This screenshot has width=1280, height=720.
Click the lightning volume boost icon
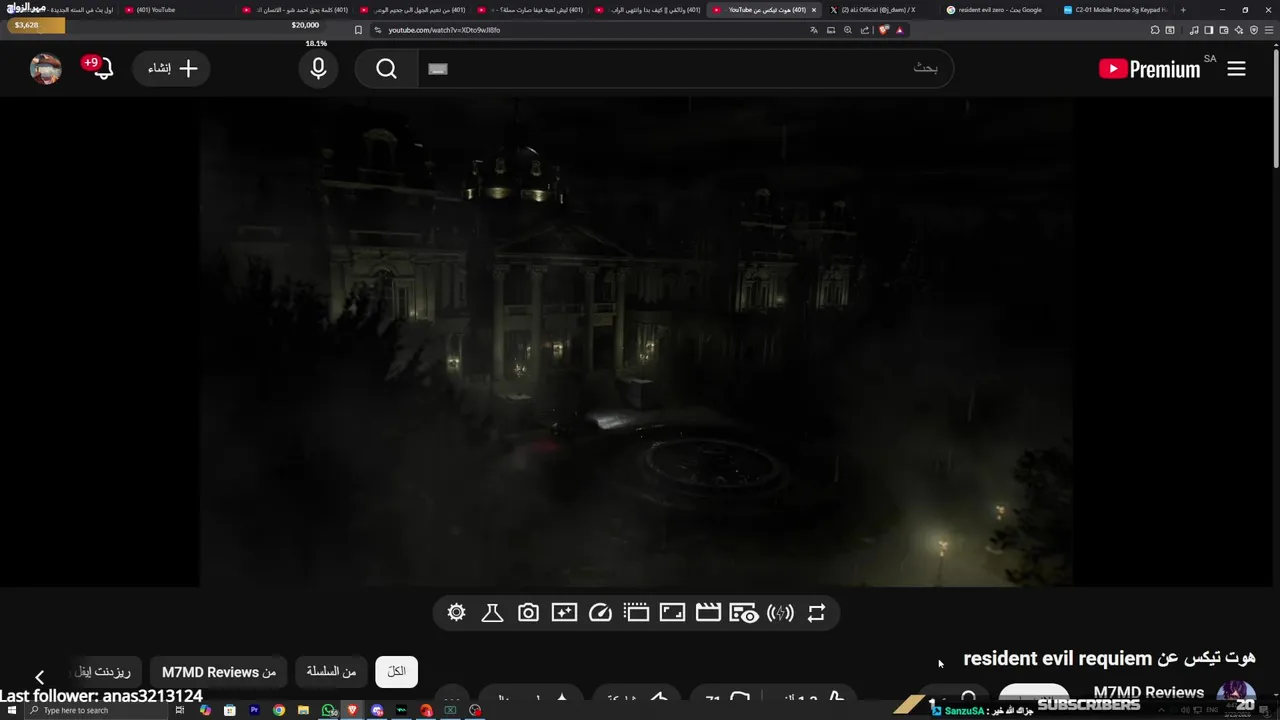(x=780, y=613)
